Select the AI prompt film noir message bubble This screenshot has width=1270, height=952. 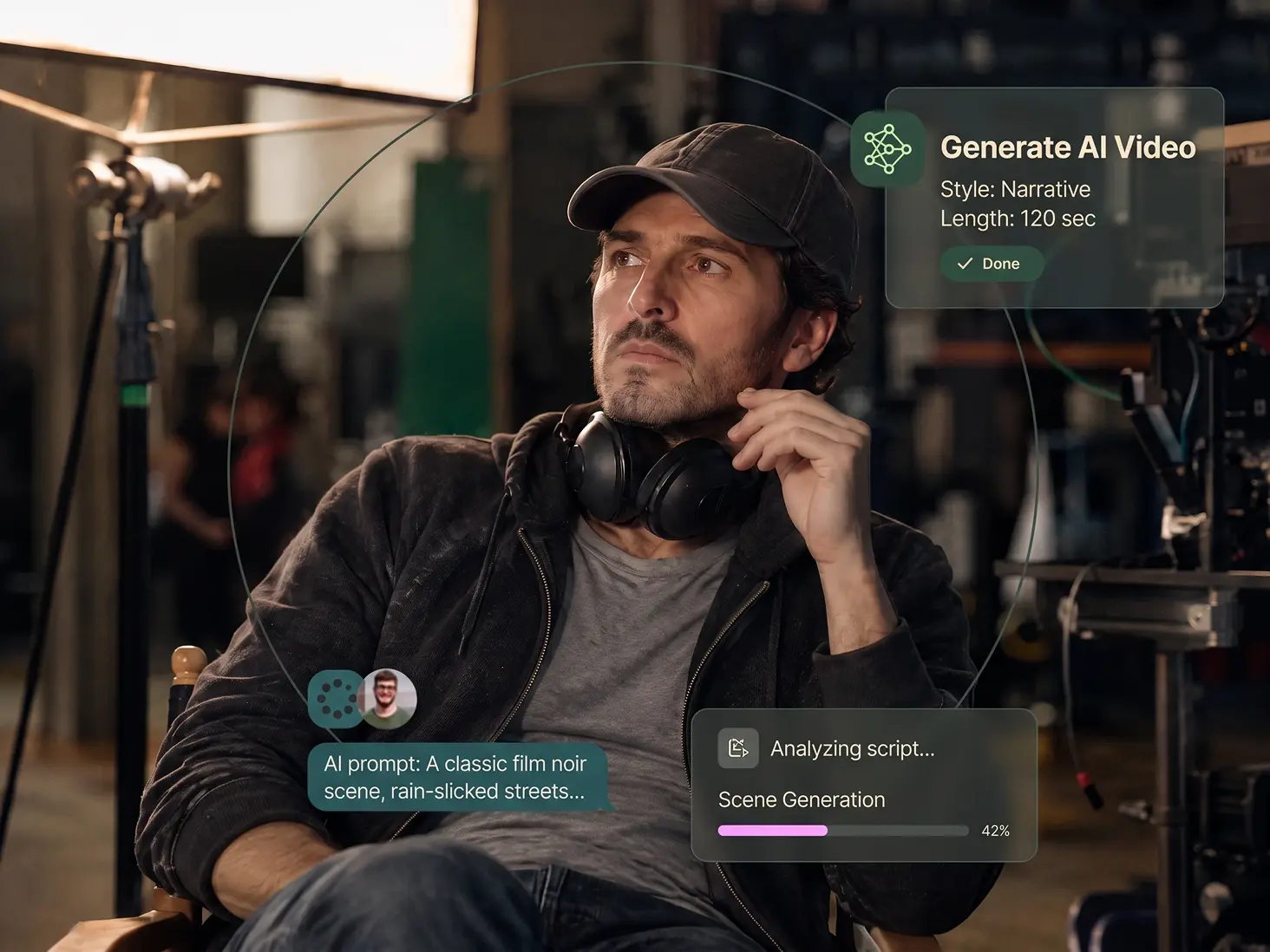458,778
